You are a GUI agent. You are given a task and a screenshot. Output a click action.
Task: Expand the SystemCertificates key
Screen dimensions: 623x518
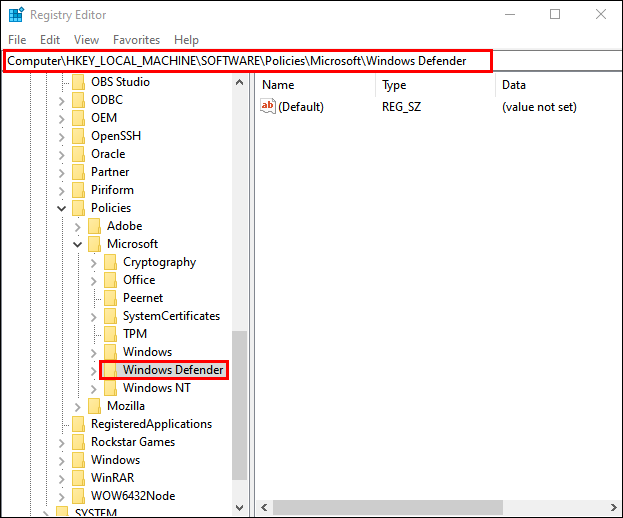click(x=93, y=317)
